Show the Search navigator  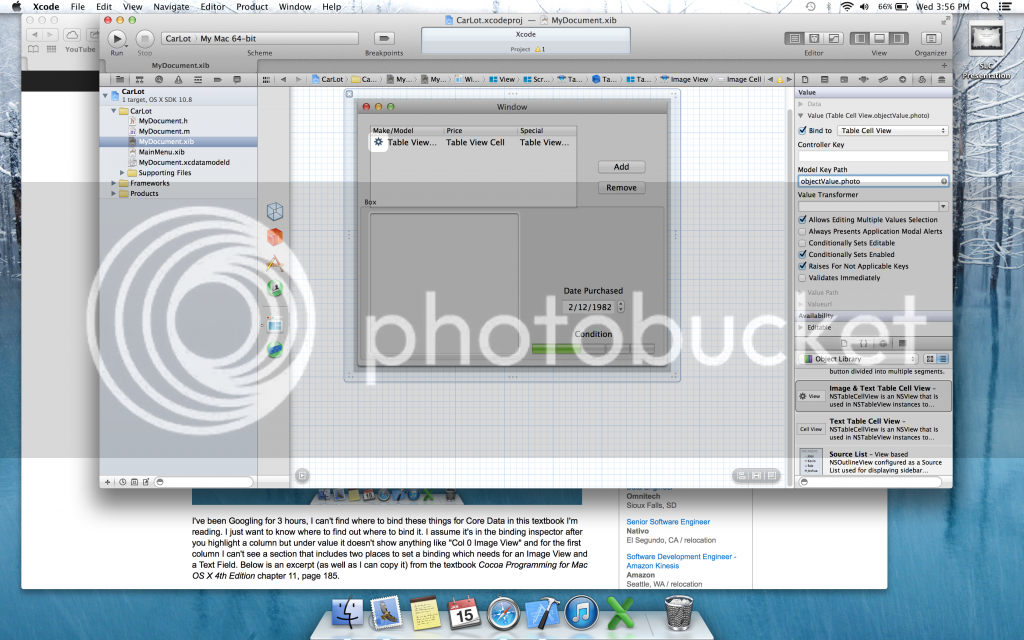click(159, 80)
